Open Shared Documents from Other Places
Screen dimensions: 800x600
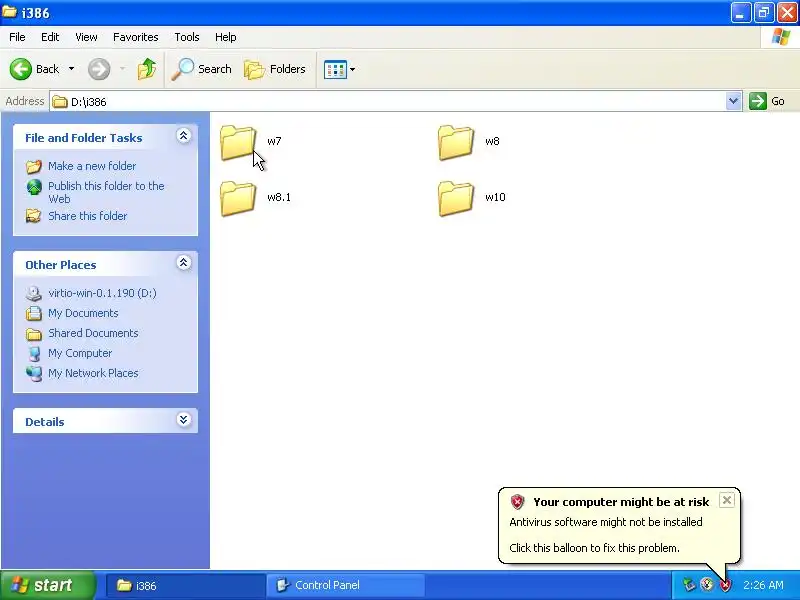point(93,333)
